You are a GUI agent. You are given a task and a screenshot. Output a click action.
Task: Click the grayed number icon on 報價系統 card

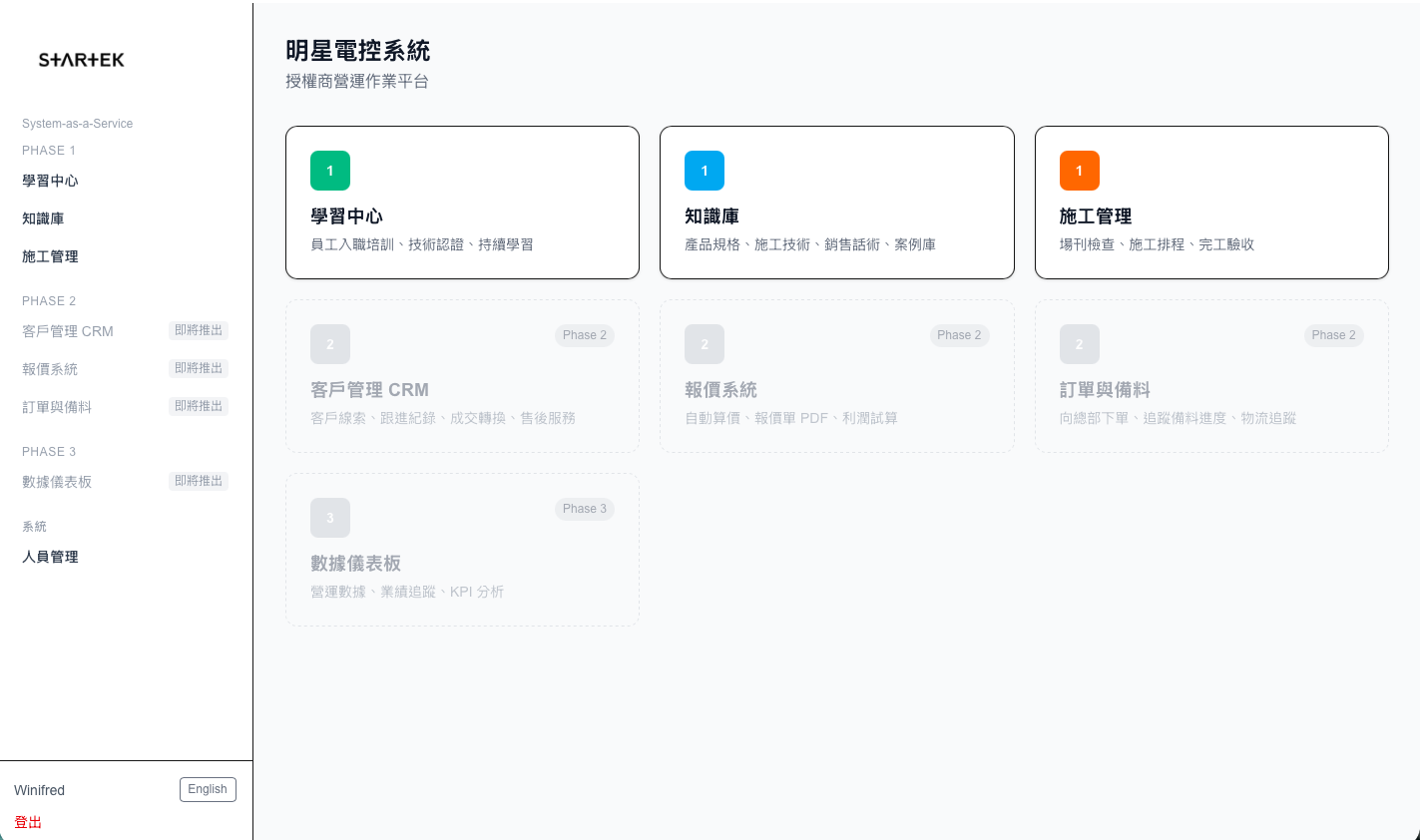(705, 344)
